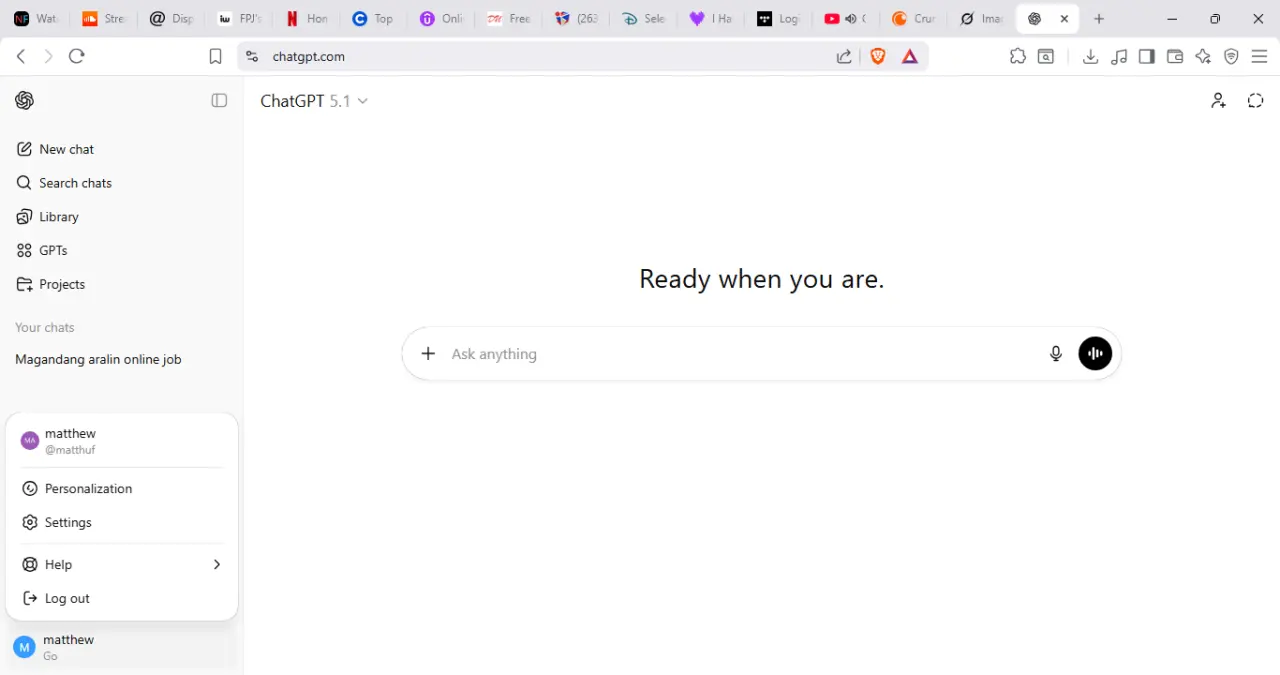
Task: Switch to the "FPJ's" tab
Action: tap(239, 19)
